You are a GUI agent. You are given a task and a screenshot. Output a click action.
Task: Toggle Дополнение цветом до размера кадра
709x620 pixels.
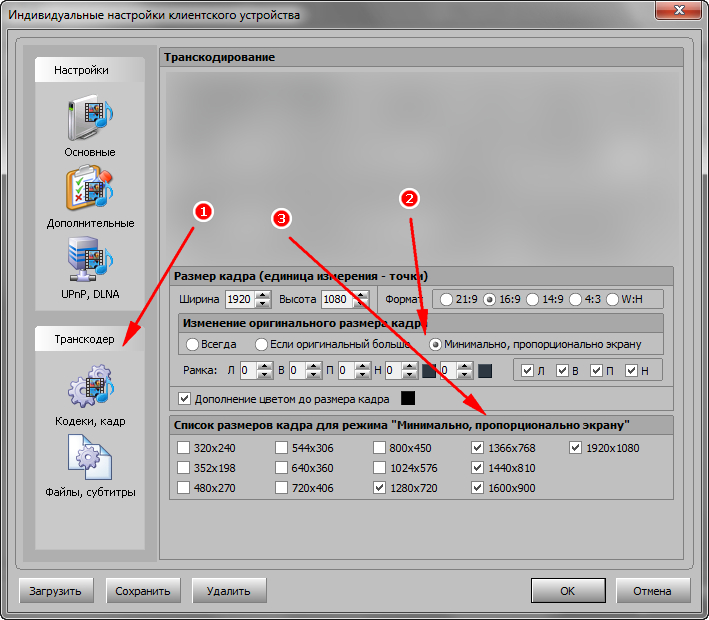[184, 399]
